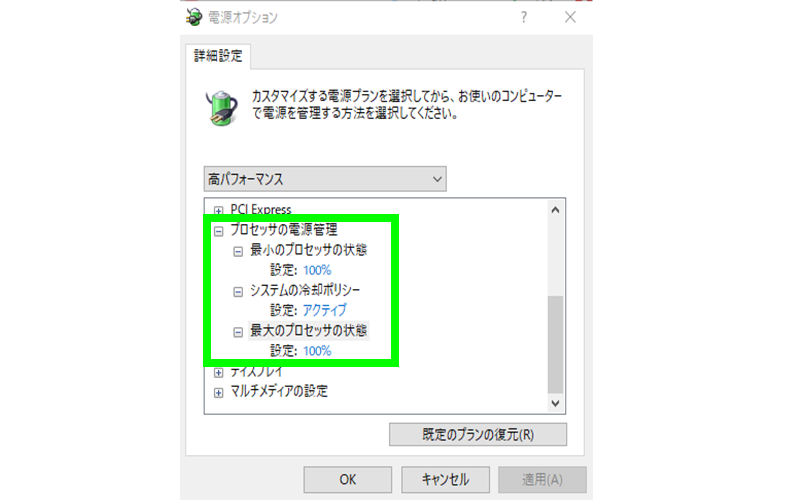The height and width of the screenshot is (500, 800).
Task: Click the settings list scrollbar up arrow
Action: point(555,210)
